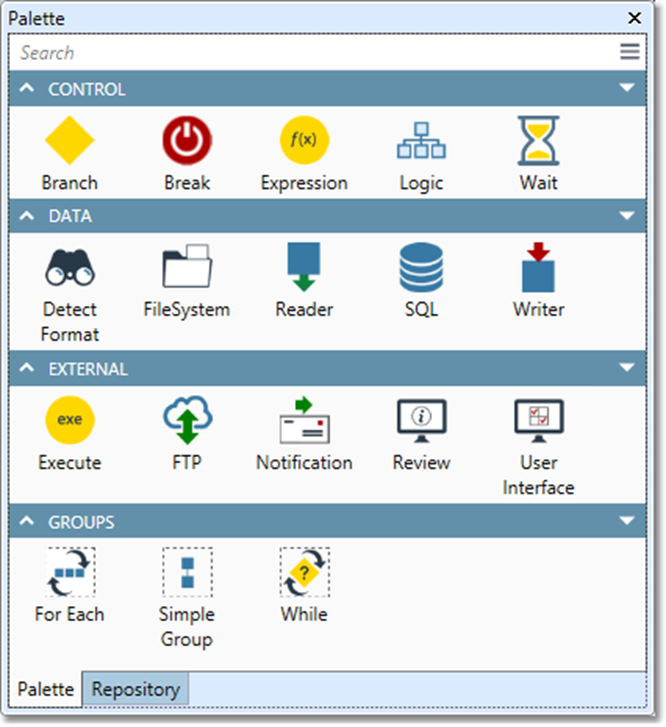The width and height of the screenshot is (666, 727).
Task: Select the Detect Format binoculars icon
Action: 69,268
